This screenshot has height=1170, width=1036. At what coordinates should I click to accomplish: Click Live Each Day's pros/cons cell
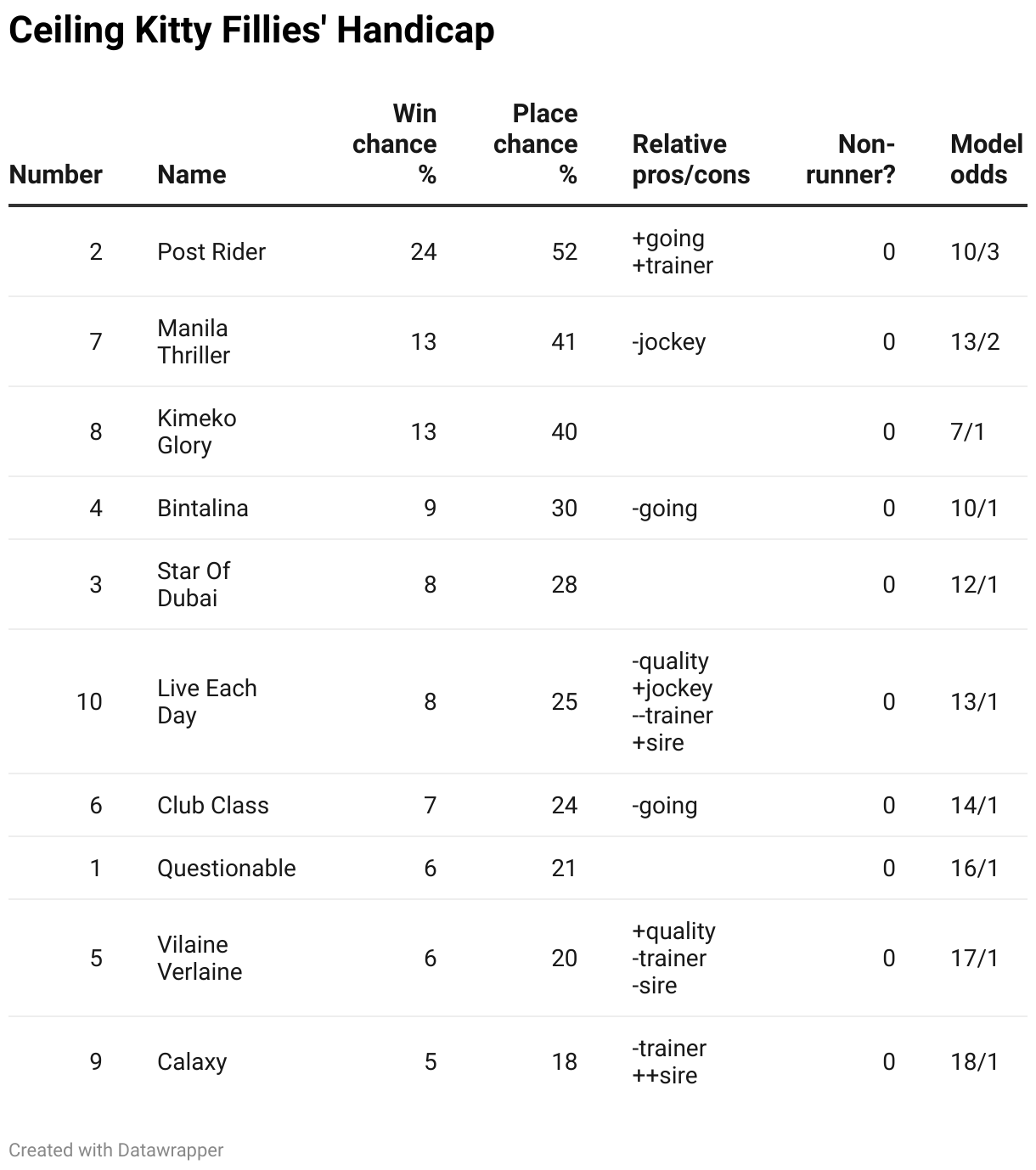(x=673, y=701)
